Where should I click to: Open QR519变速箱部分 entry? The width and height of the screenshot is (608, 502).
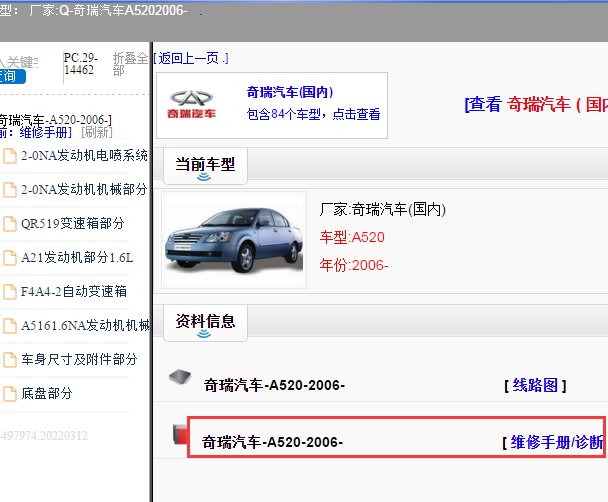73,224
